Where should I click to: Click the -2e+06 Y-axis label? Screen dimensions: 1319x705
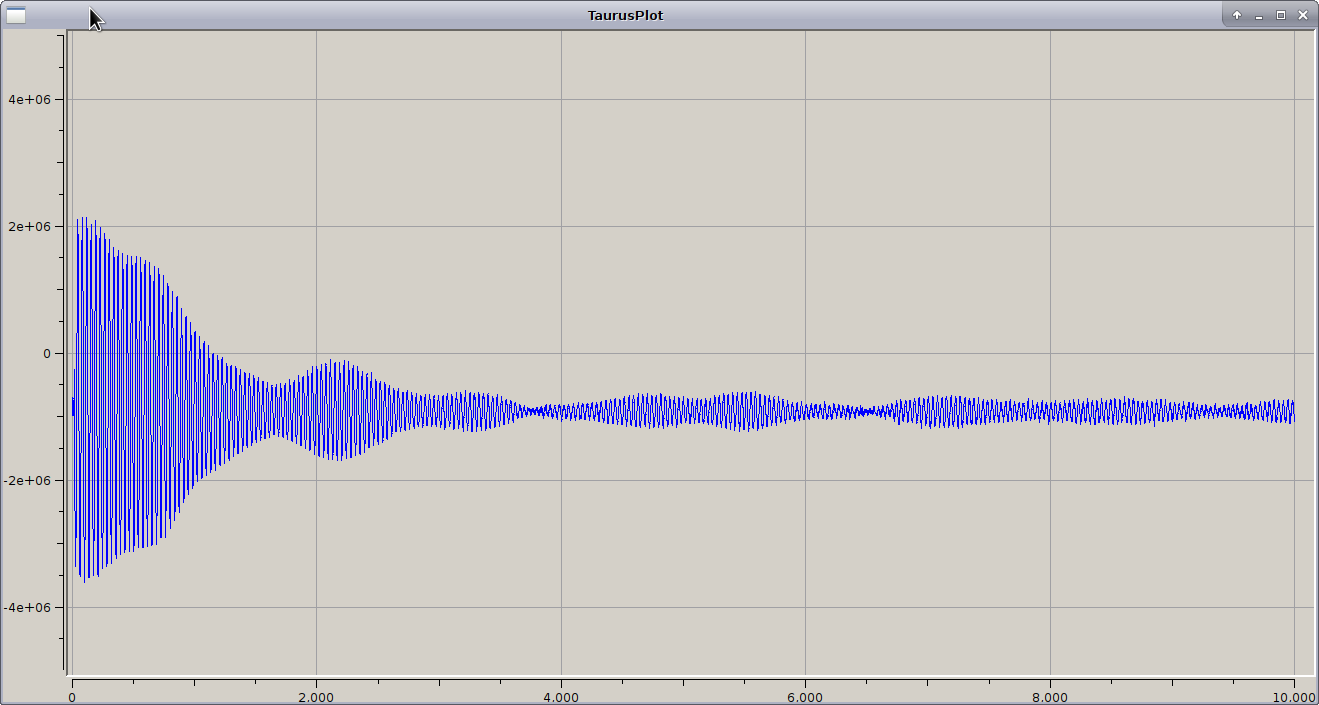pos(27,481)
